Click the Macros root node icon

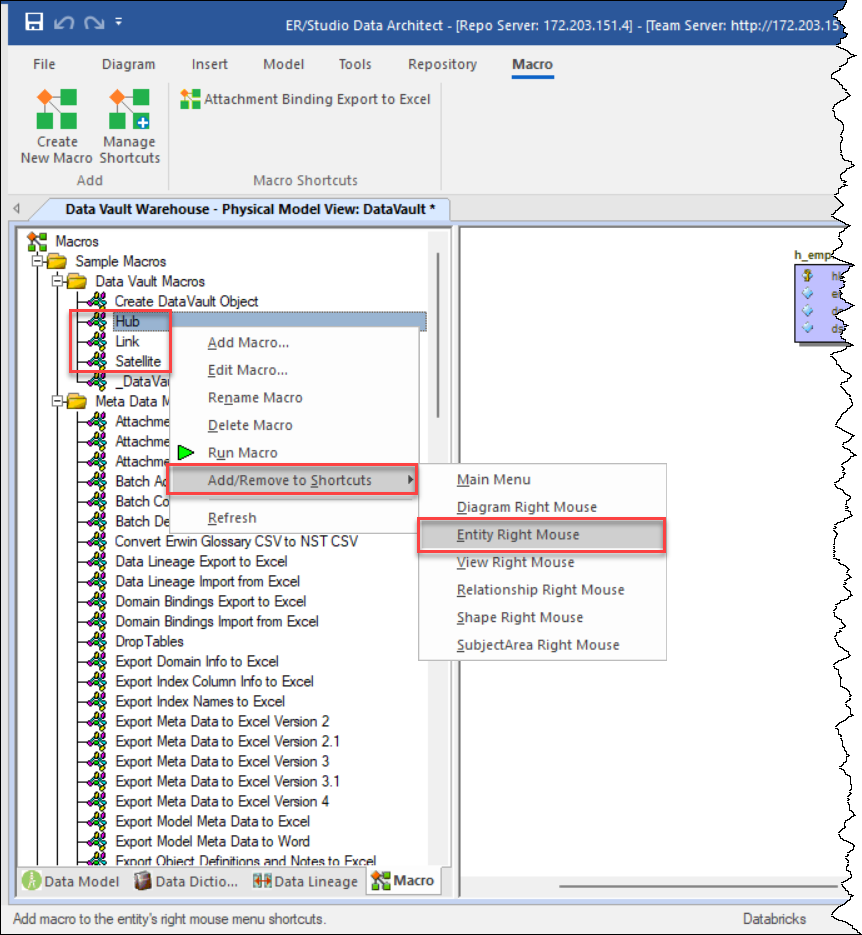coord(37,242)
